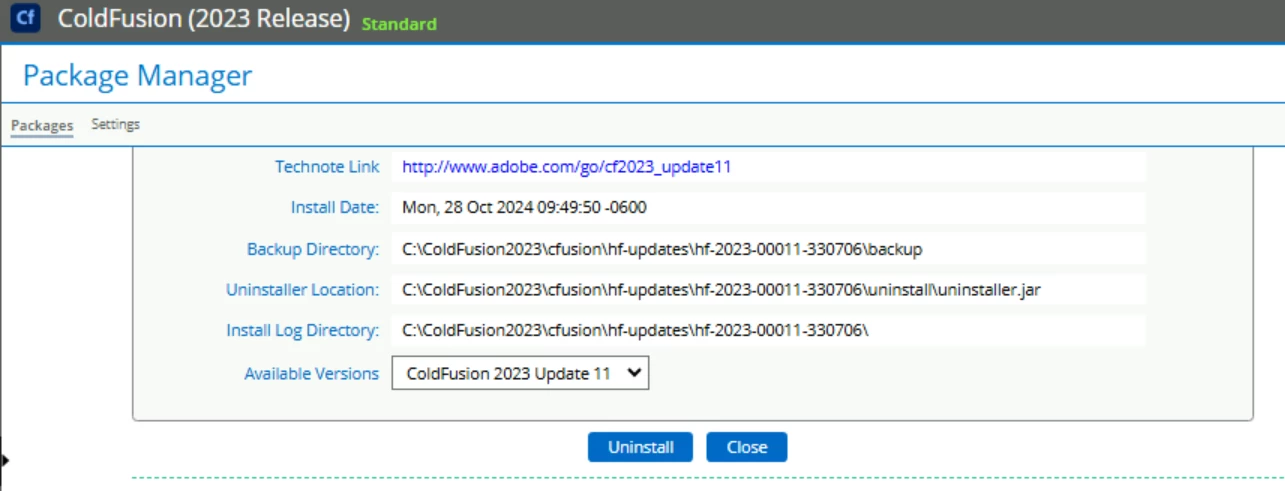Click the Install Log Directory label
Screen dimensions: 1285x491
click(x=303, y=330)
